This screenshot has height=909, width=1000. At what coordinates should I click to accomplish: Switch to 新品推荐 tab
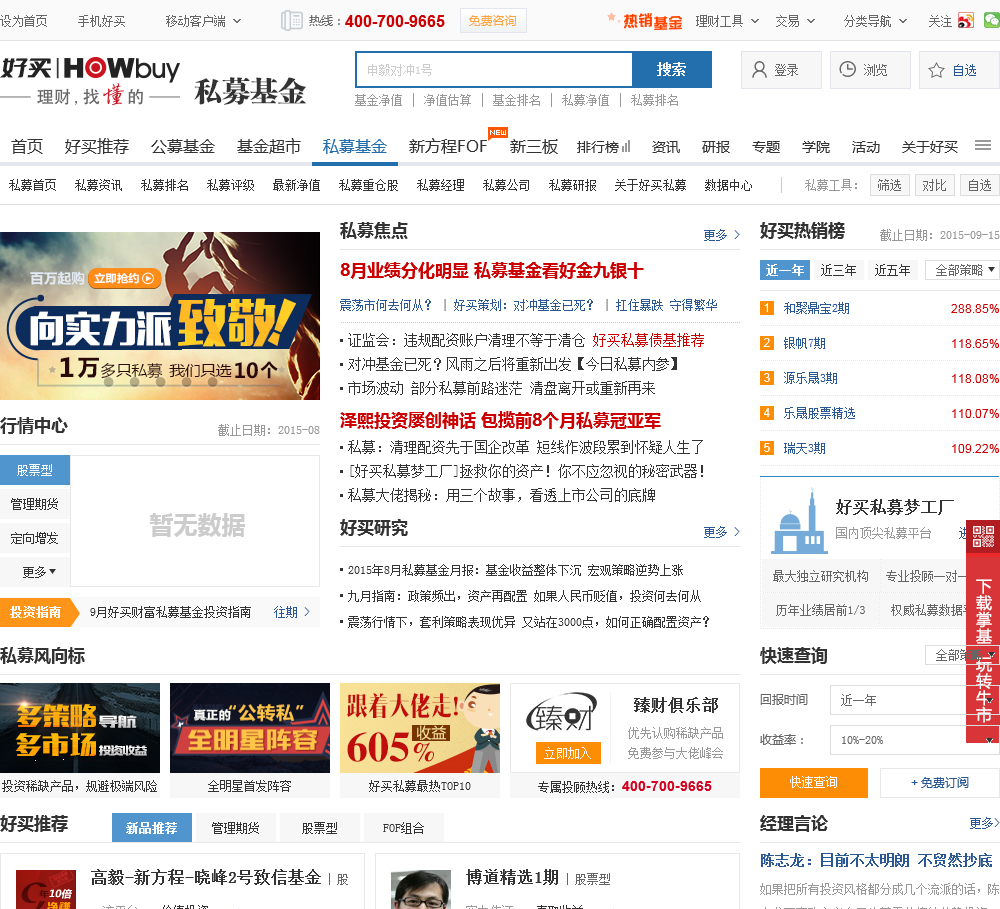(x=152, y=827)
